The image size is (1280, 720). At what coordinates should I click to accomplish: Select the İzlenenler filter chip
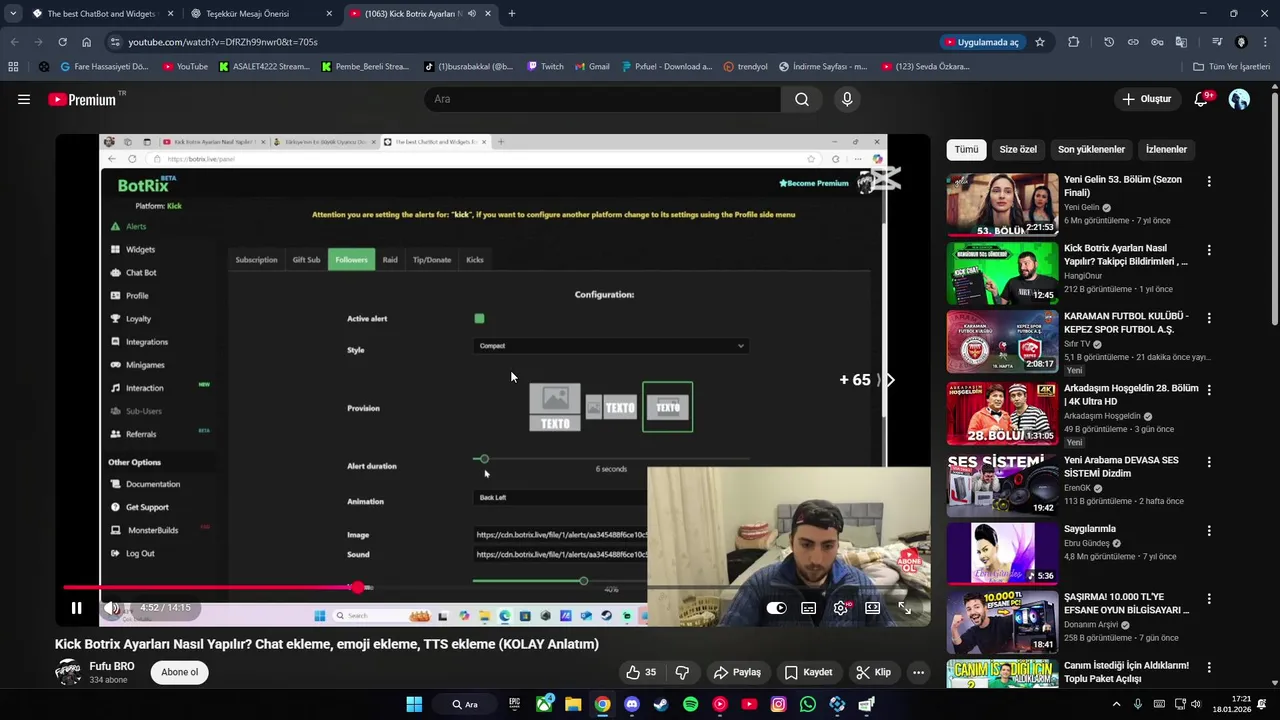(x=1166, y=149)
